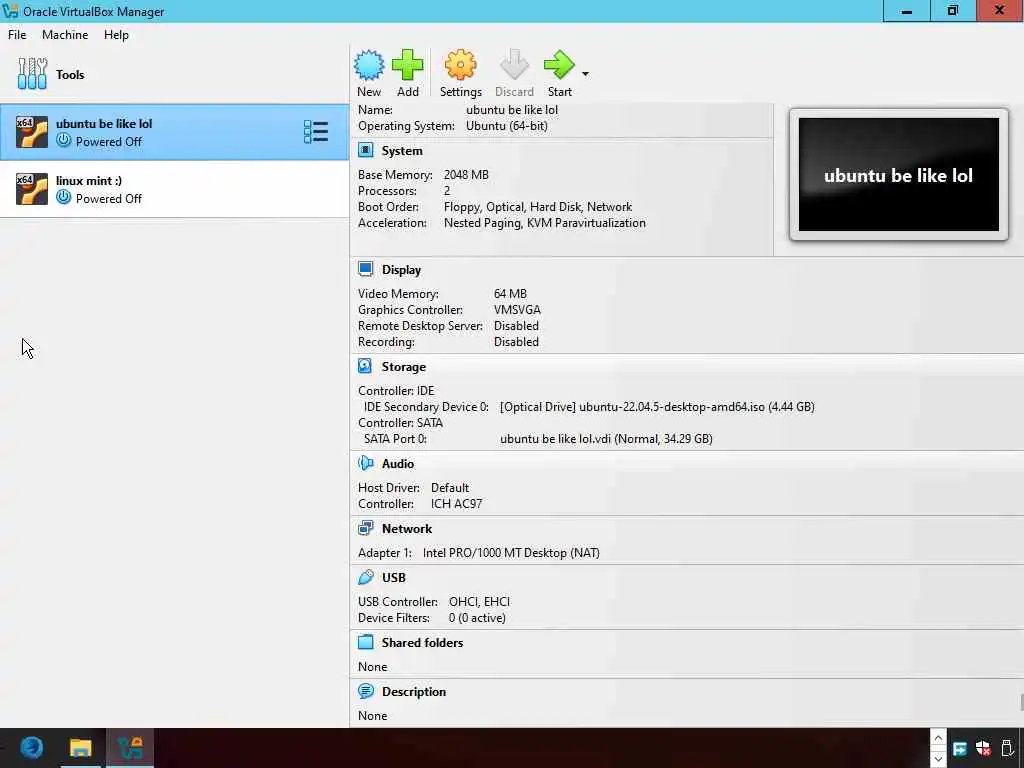Click the USB section plug icon
This screenshot has height=768, width=1024.
pos(366,577)
